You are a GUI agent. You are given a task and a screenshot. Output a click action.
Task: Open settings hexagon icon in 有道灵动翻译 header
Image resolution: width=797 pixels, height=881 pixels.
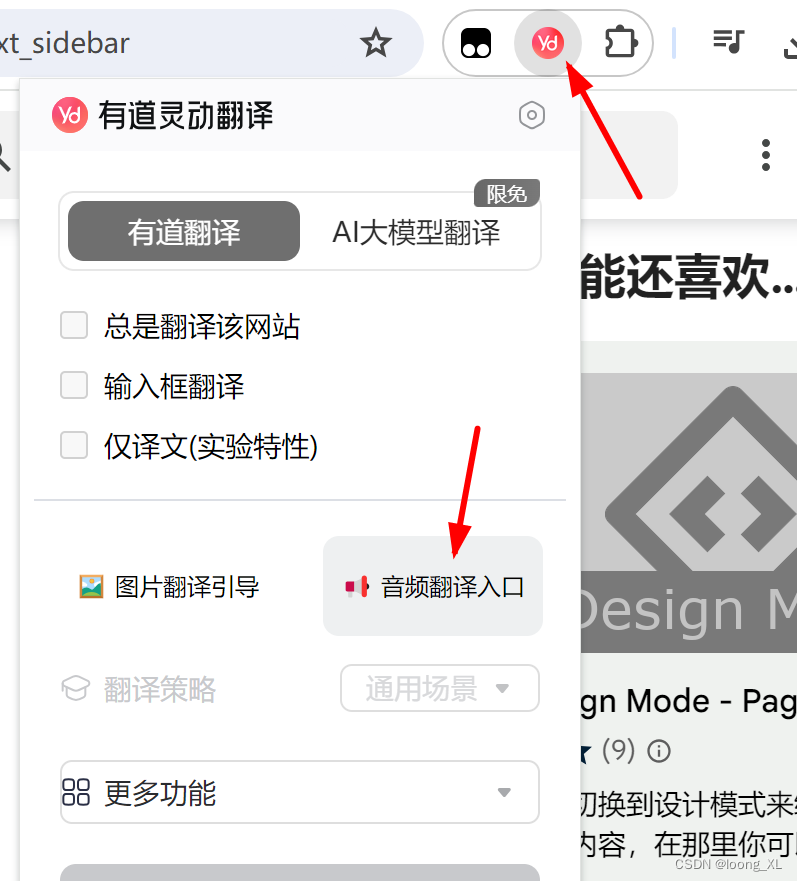coord(531,115)
